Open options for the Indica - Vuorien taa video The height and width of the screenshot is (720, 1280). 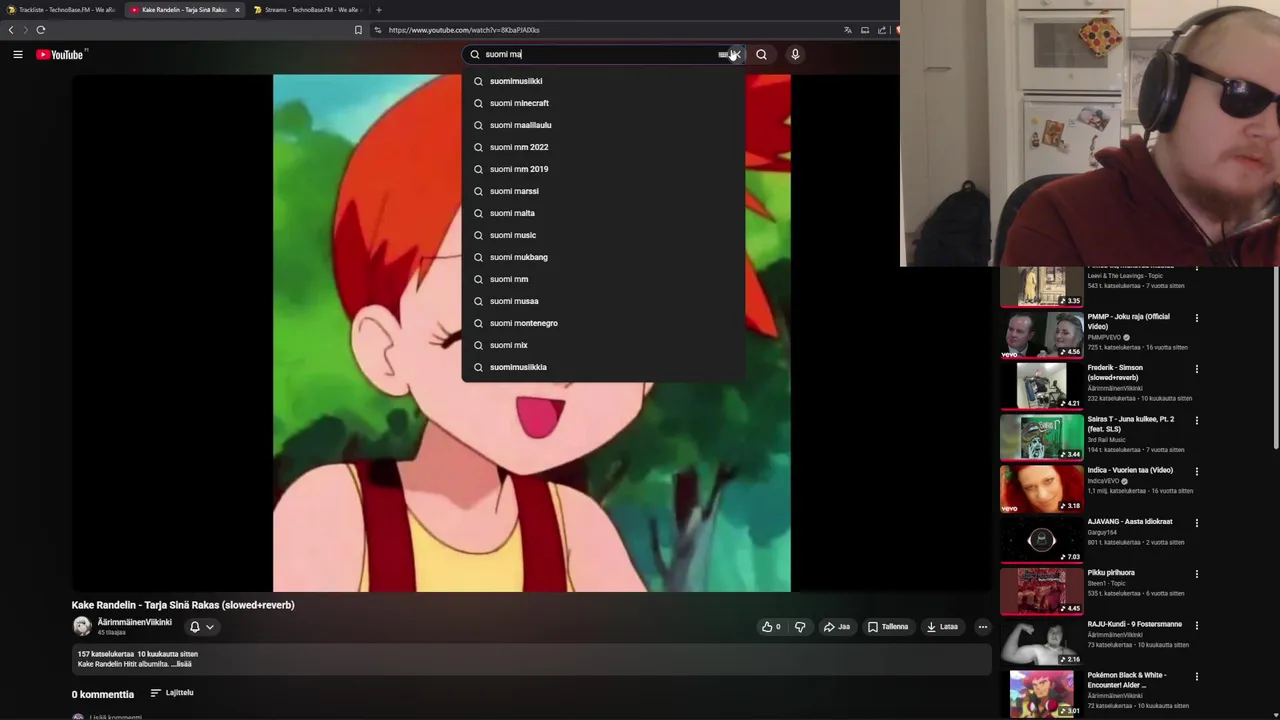(1196, 471)
